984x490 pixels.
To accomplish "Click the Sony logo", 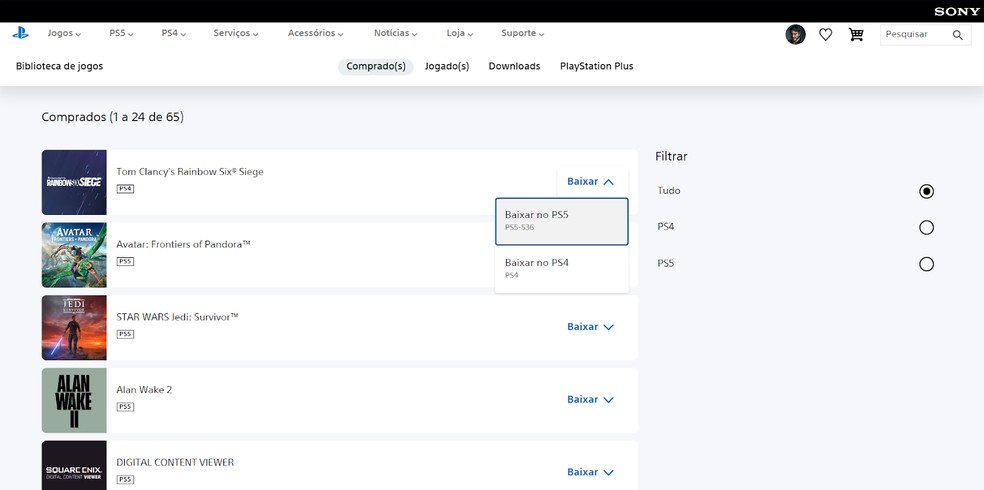I will [x=956, y=11].
